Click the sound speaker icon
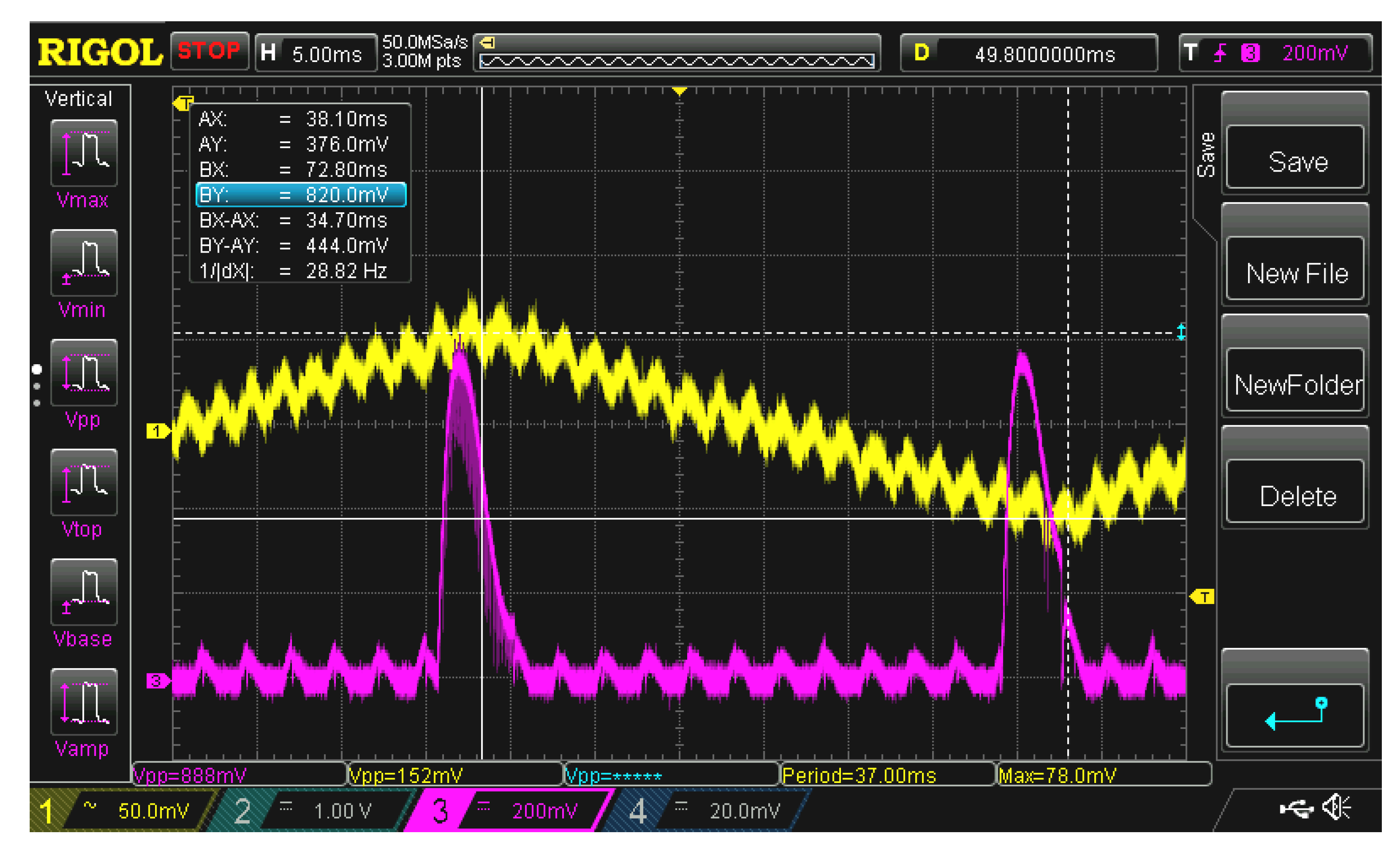 (1336, 807)
